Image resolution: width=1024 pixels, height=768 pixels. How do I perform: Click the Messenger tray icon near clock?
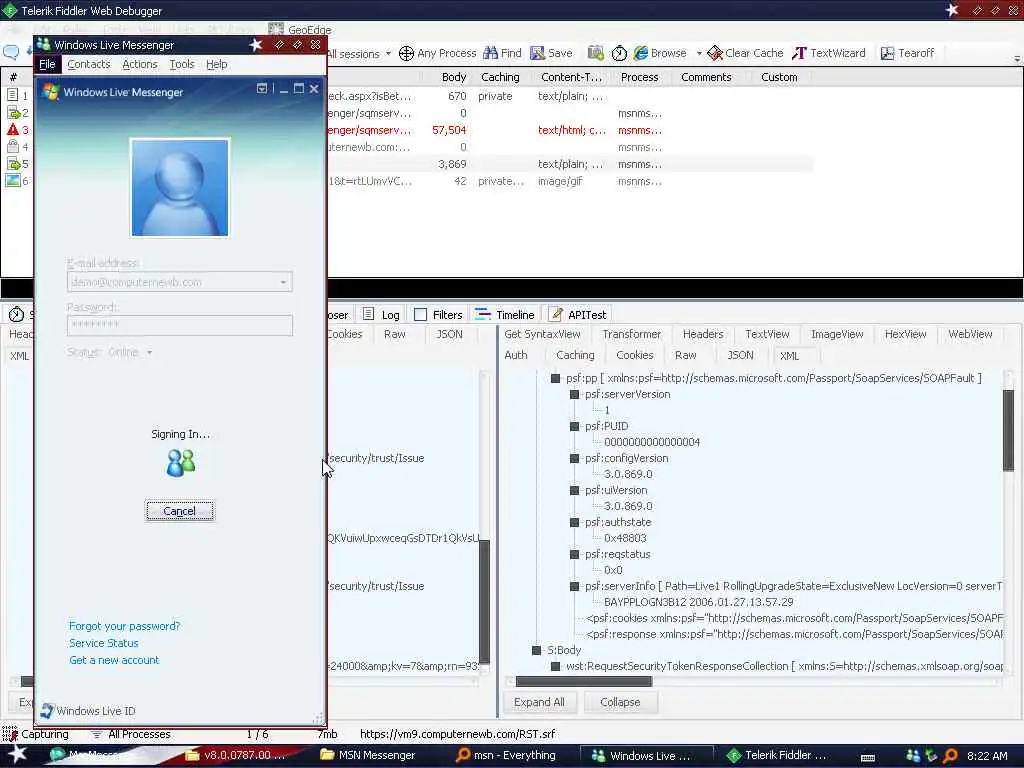(913, 756)
